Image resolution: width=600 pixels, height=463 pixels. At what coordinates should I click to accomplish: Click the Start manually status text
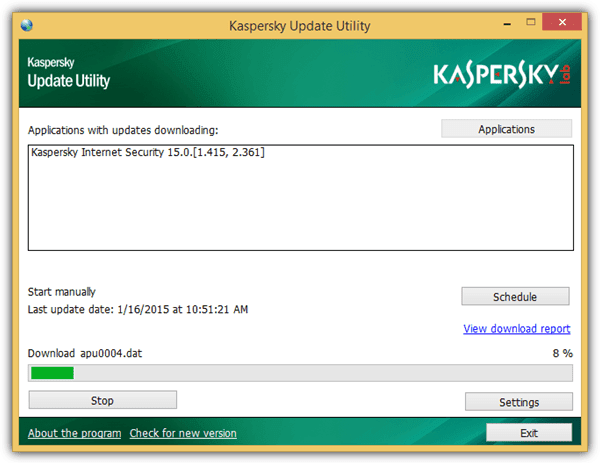click(61, 292)
